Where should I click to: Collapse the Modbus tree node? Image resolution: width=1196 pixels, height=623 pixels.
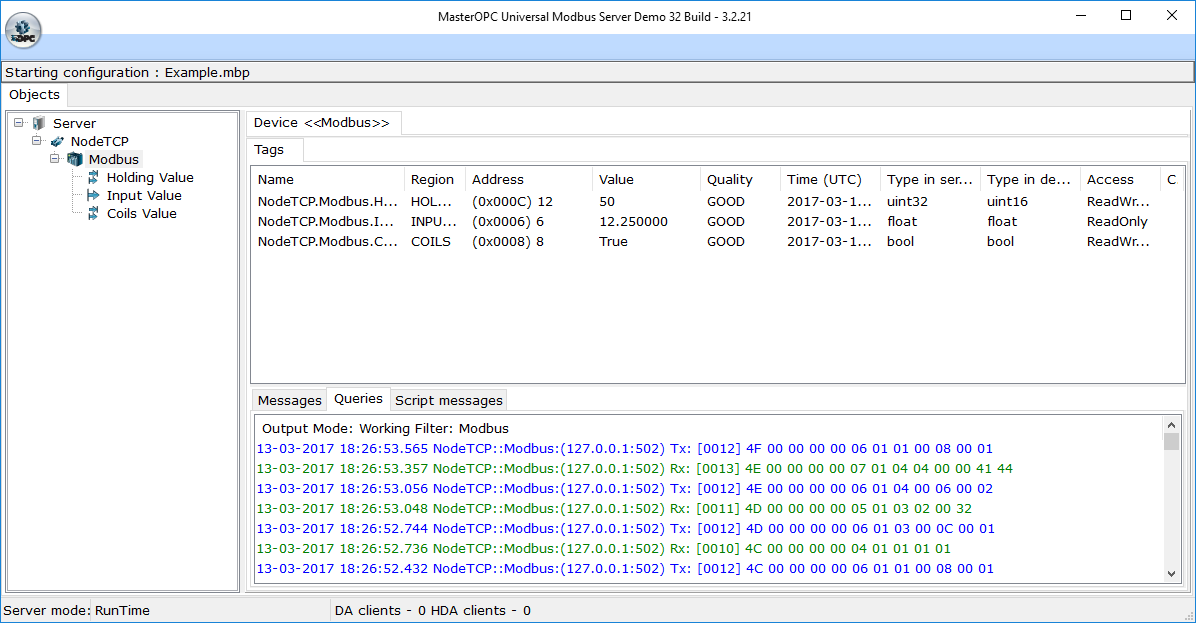[x=55, y=159]
